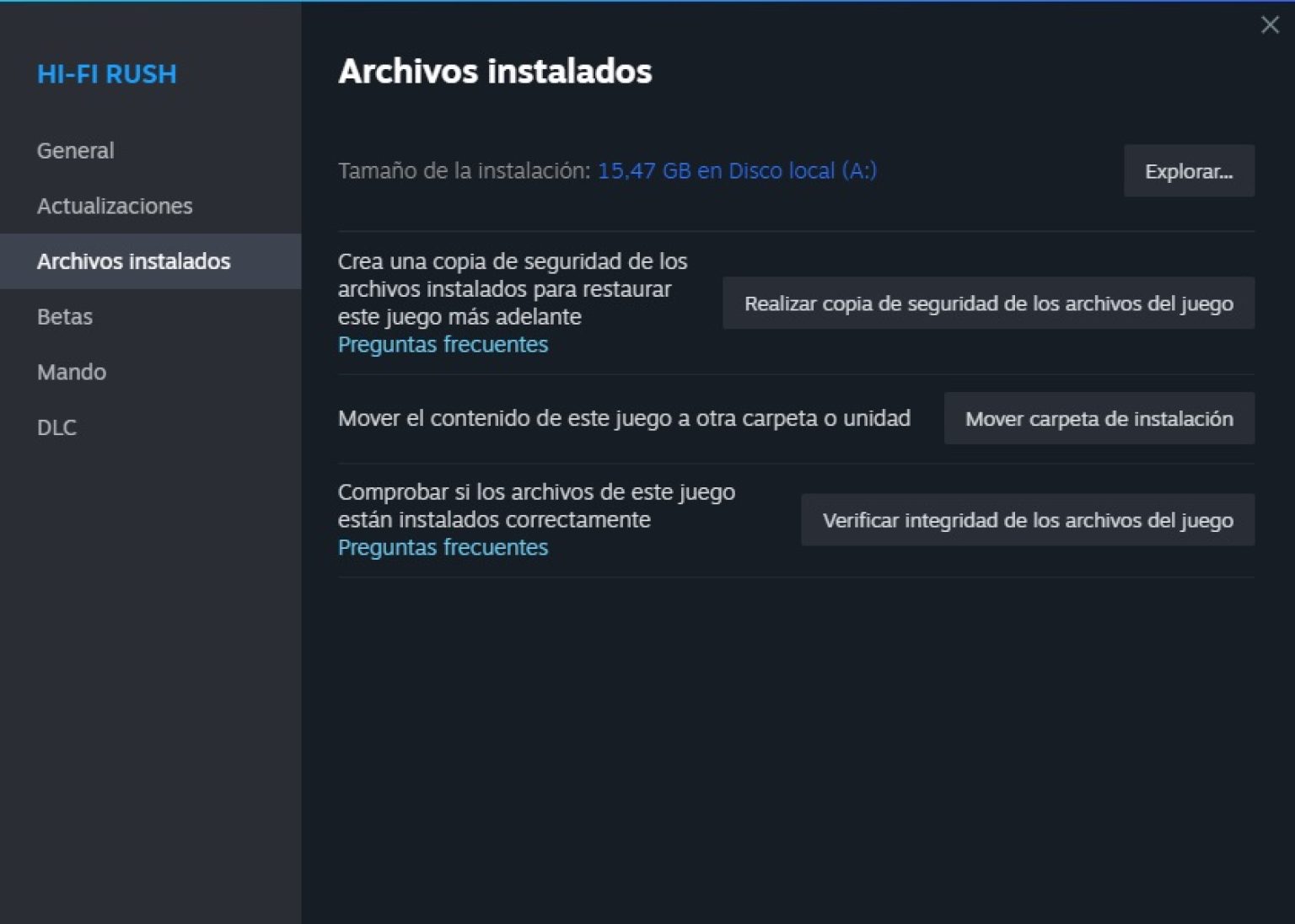
Task: Click the Betas sidebar entry
Action: pyautogui.click(x=64, y=317)
